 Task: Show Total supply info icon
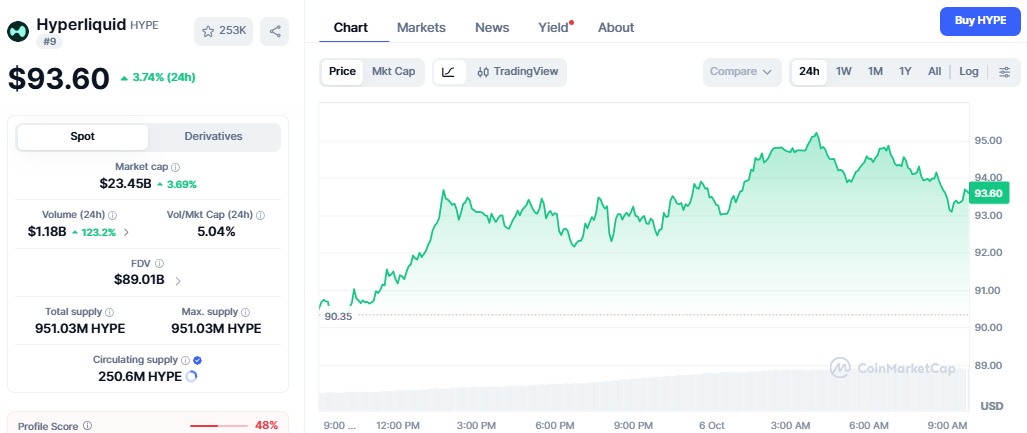pyautogui.click(x=109, y=312)
